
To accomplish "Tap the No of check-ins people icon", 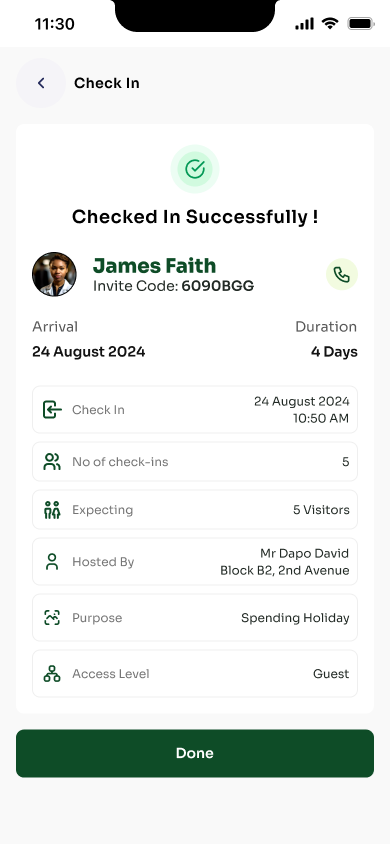I will (52, 462).
